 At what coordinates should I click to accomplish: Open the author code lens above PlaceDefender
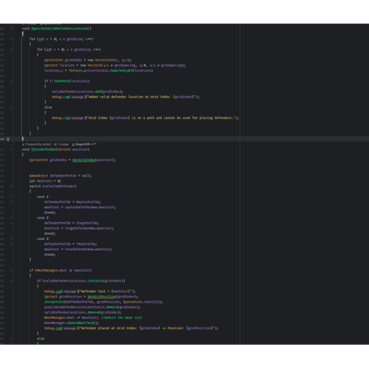pos(84,144)
